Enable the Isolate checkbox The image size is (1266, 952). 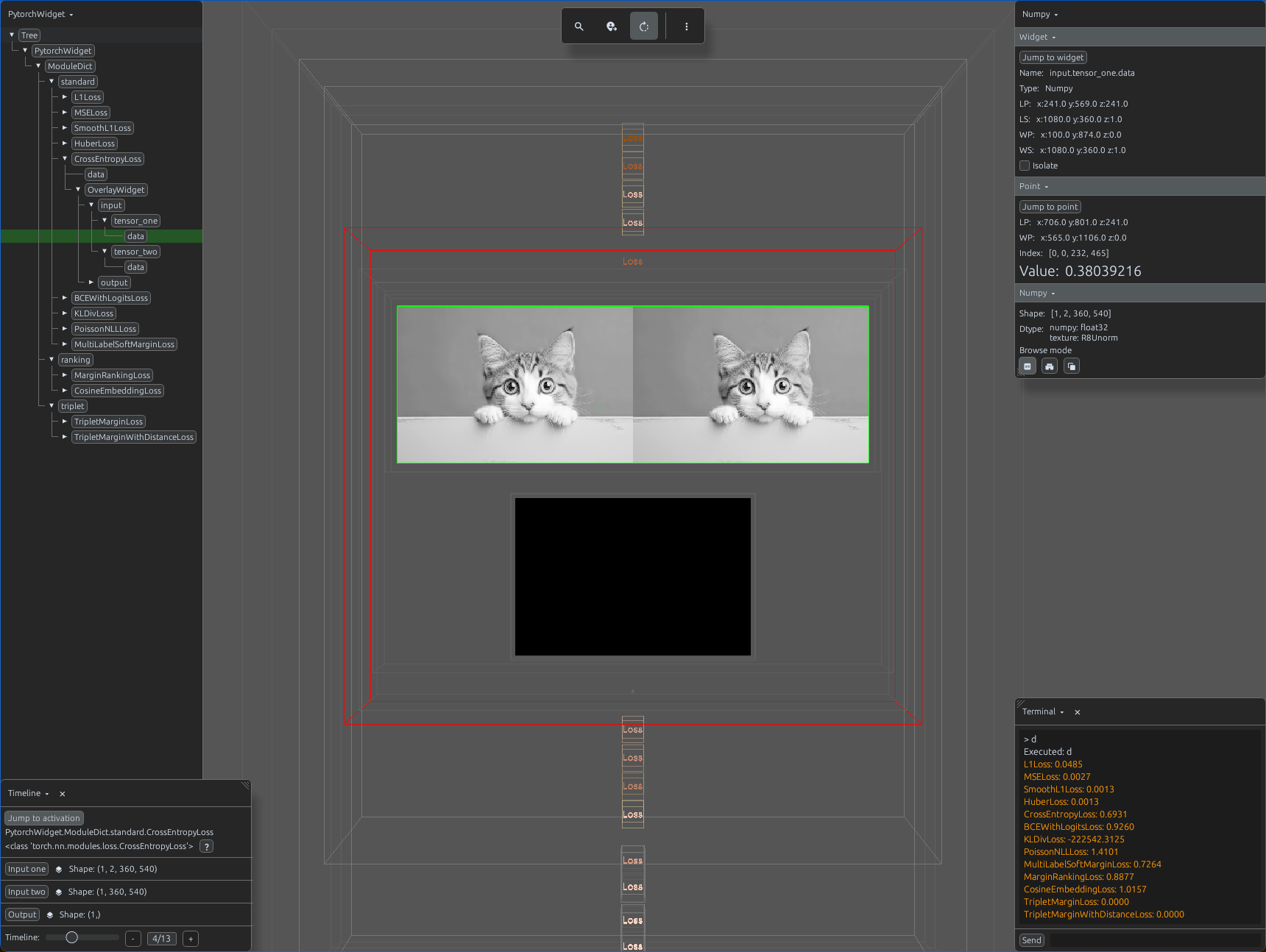pos(1025,166)
